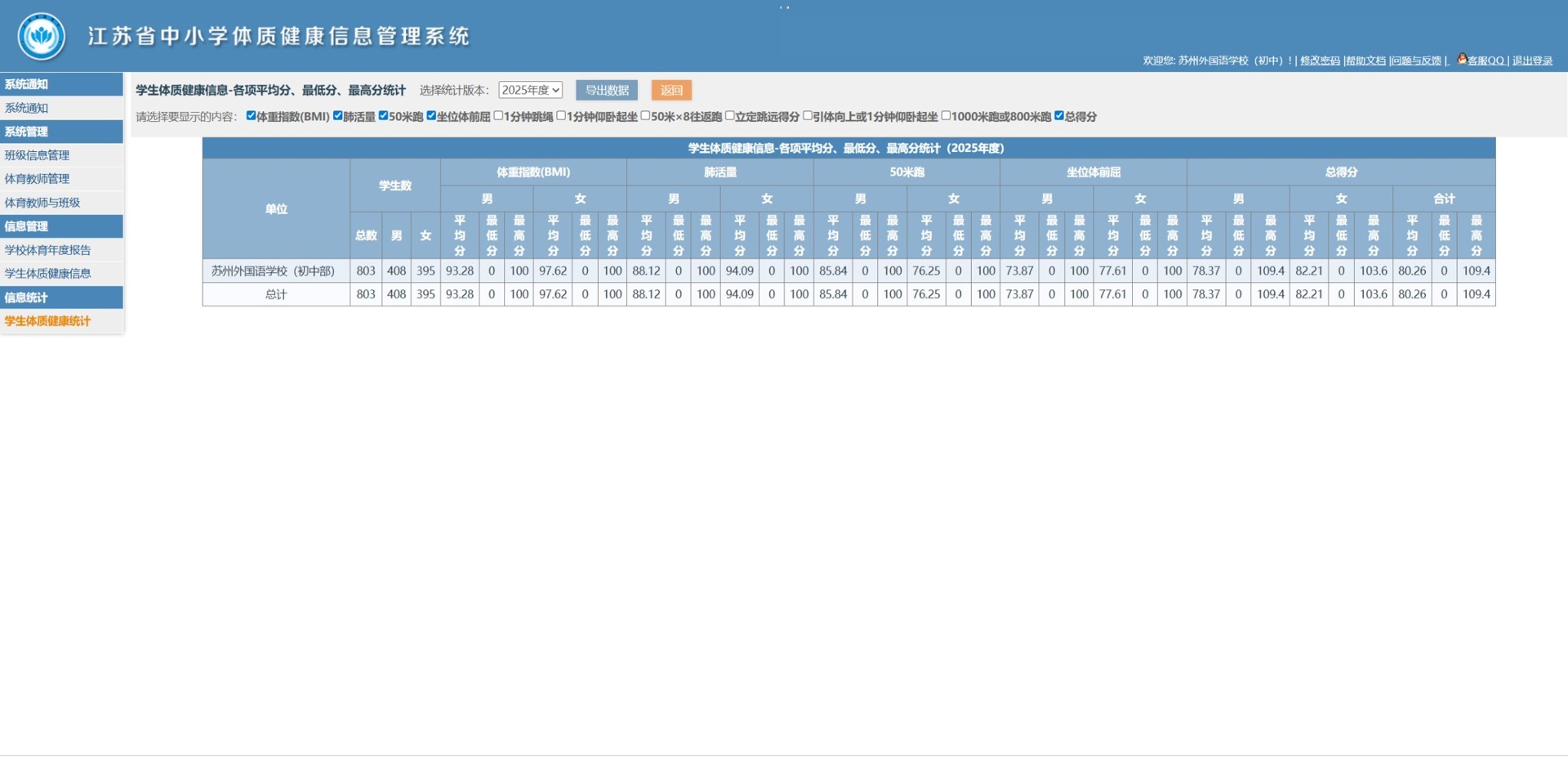Open the 帮助文档 link
The width and height of the screenshot is (1568, 764).
1365,60
